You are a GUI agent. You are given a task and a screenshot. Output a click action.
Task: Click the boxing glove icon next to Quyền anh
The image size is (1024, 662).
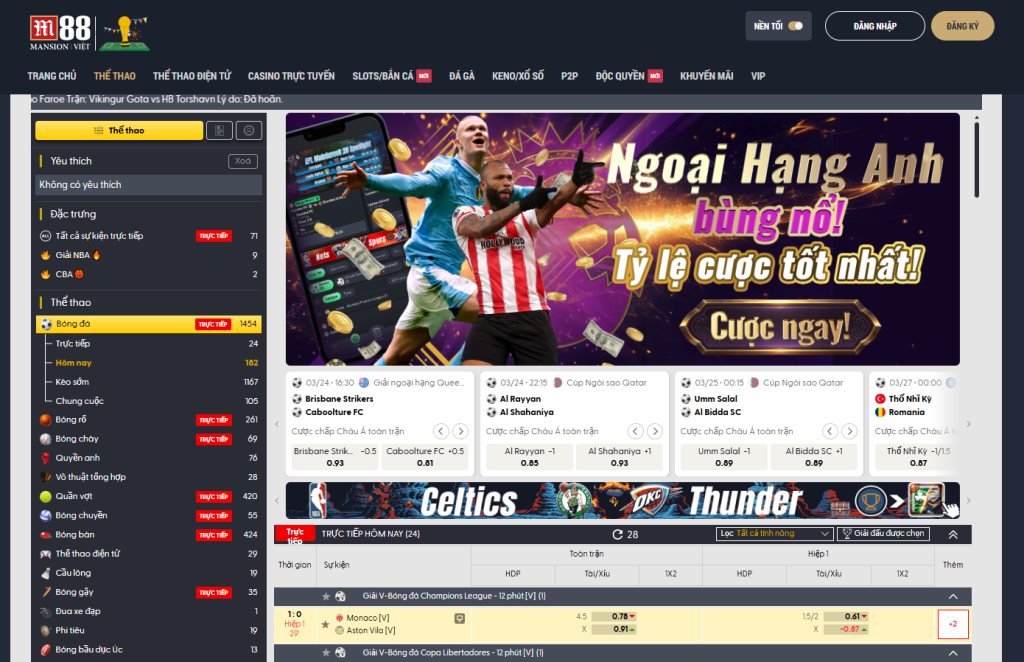pyautogui.click(x=46, y=458)
